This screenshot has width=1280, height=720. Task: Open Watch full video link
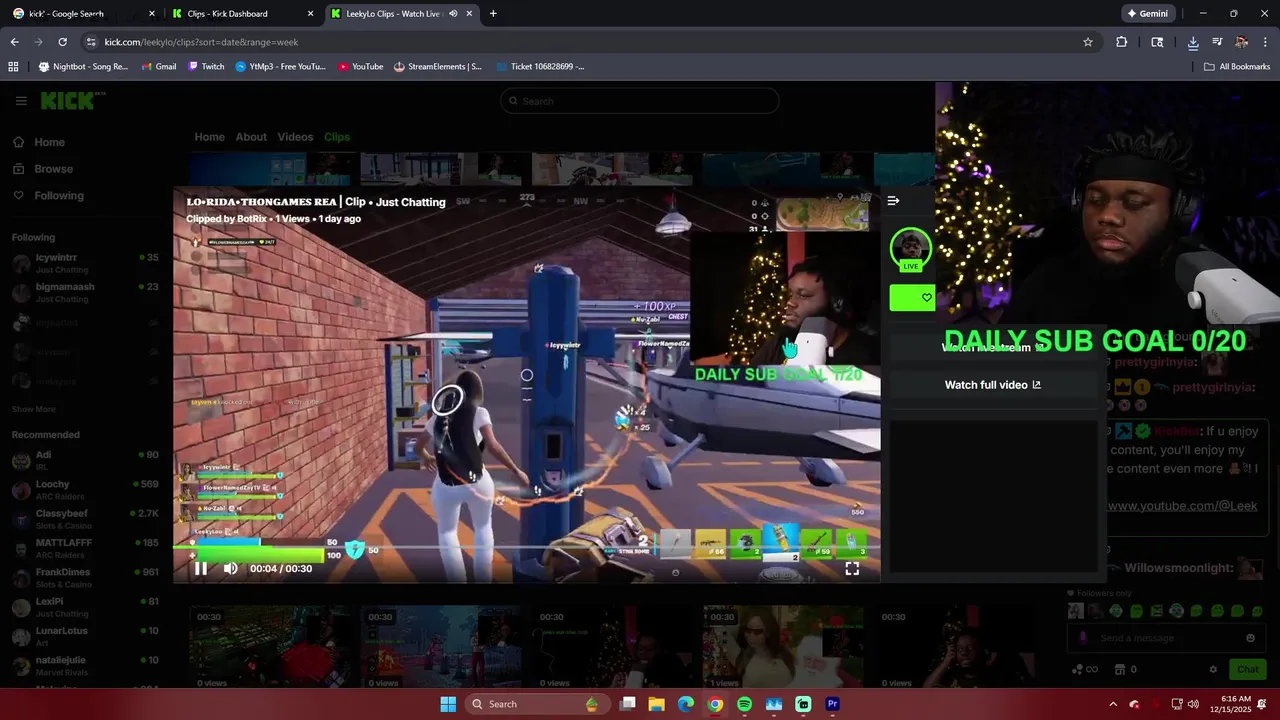pos(993,385)
